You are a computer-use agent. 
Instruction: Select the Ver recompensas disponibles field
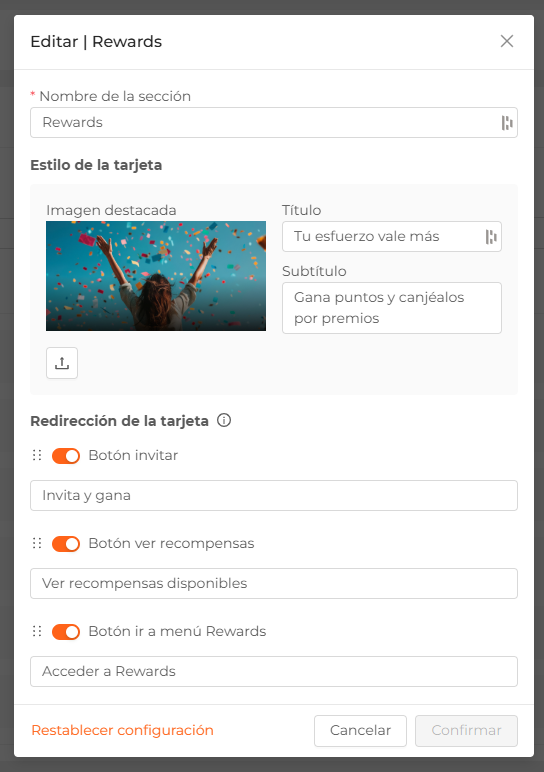[274, 583]
